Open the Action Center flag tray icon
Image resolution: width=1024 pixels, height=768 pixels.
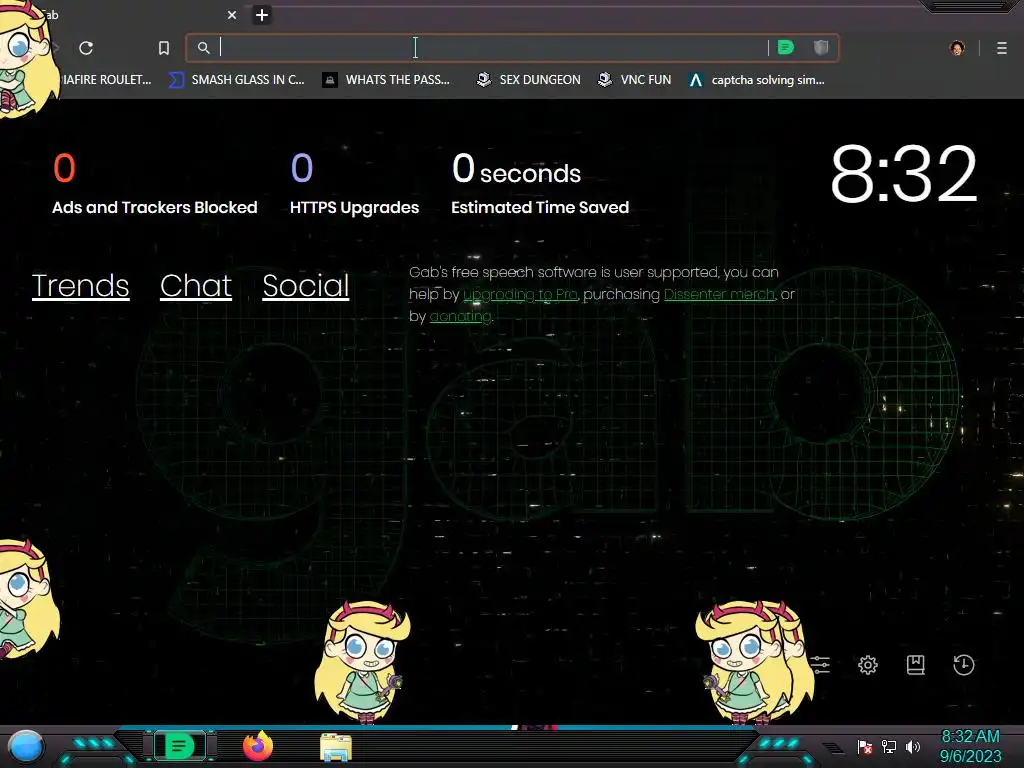865,746
